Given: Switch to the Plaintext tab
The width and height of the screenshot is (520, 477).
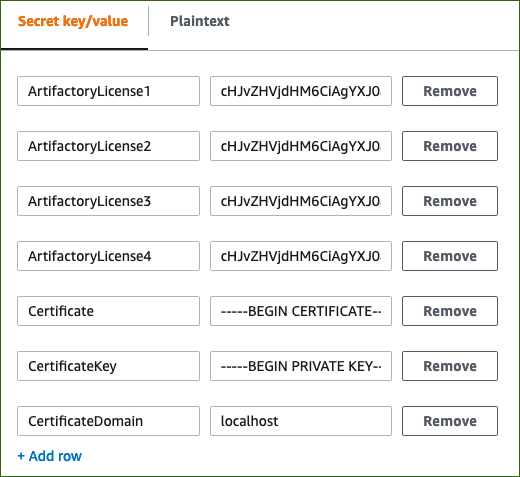Looking at the screenshot, I should click(200, 21).
